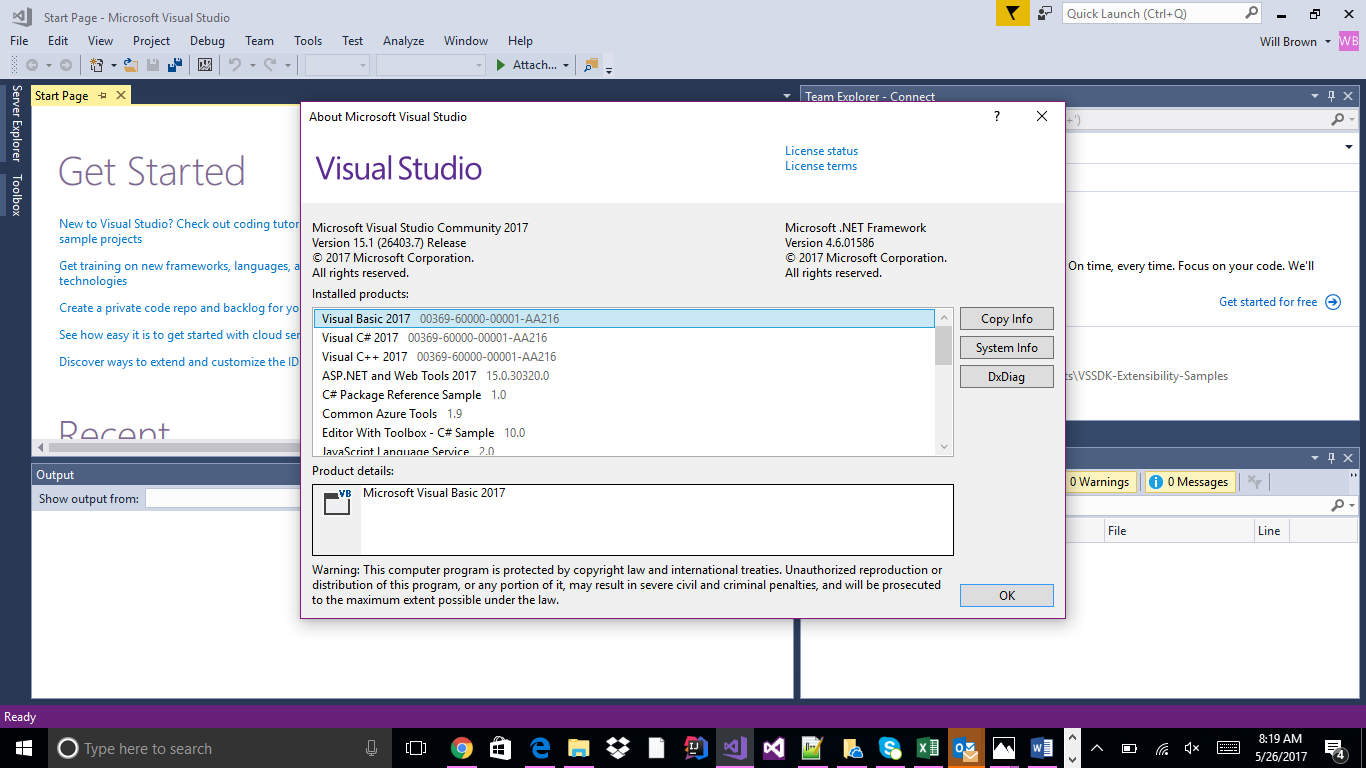This screenshot has height=768, width=1366.
Task: Click the Open File toolbar icon
Action: click(131, 65)
